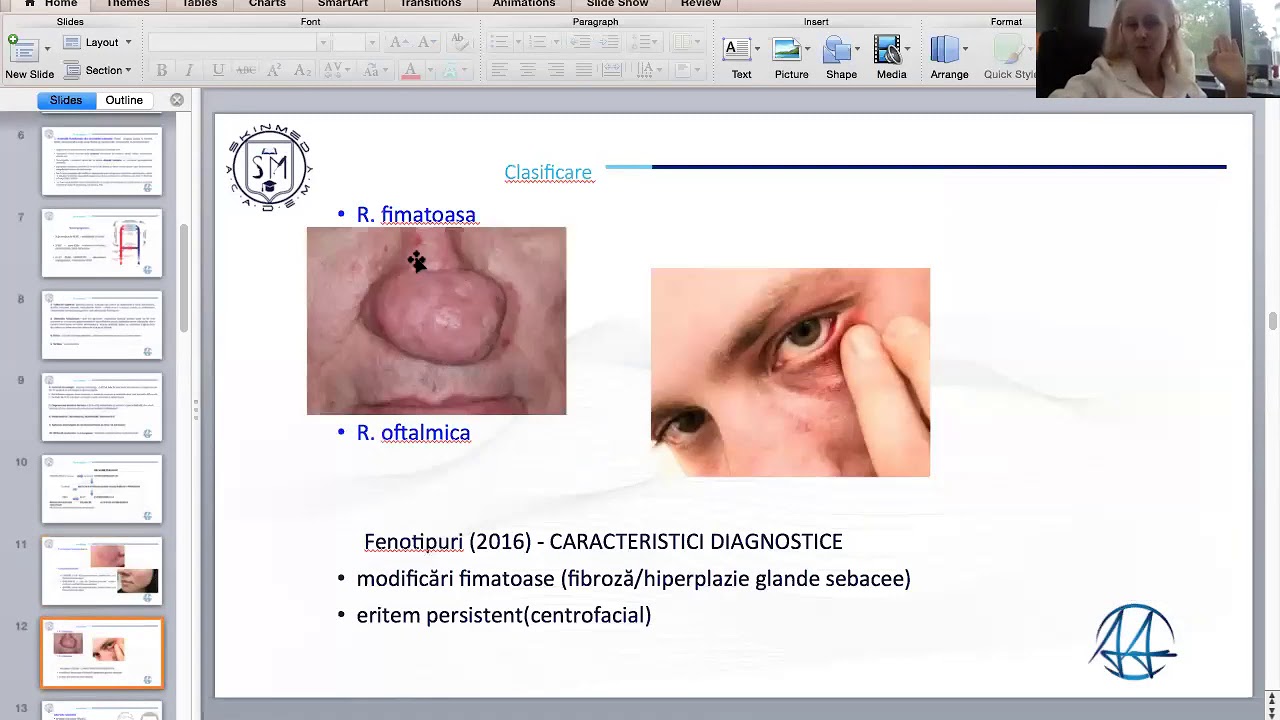Click the Underline formatting icon
1280x720 pixels.
tap(218, 70)
